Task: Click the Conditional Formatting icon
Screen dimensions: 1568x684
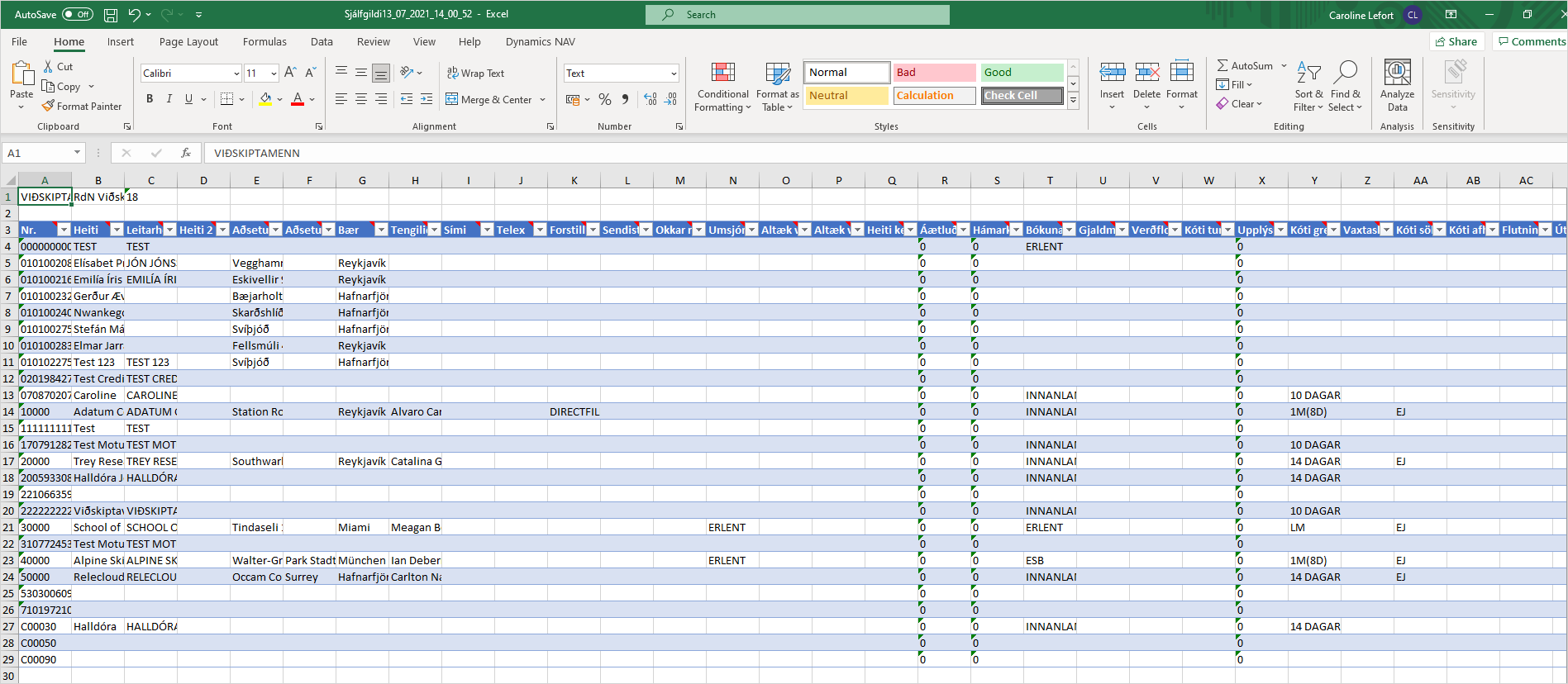Action: 722,74
